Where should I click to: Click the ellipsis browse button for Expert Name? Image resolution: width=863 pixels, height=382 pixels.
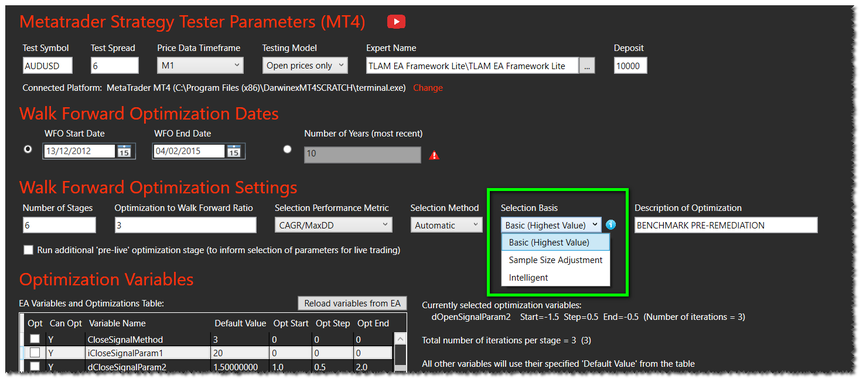click(x=587, y=66)
